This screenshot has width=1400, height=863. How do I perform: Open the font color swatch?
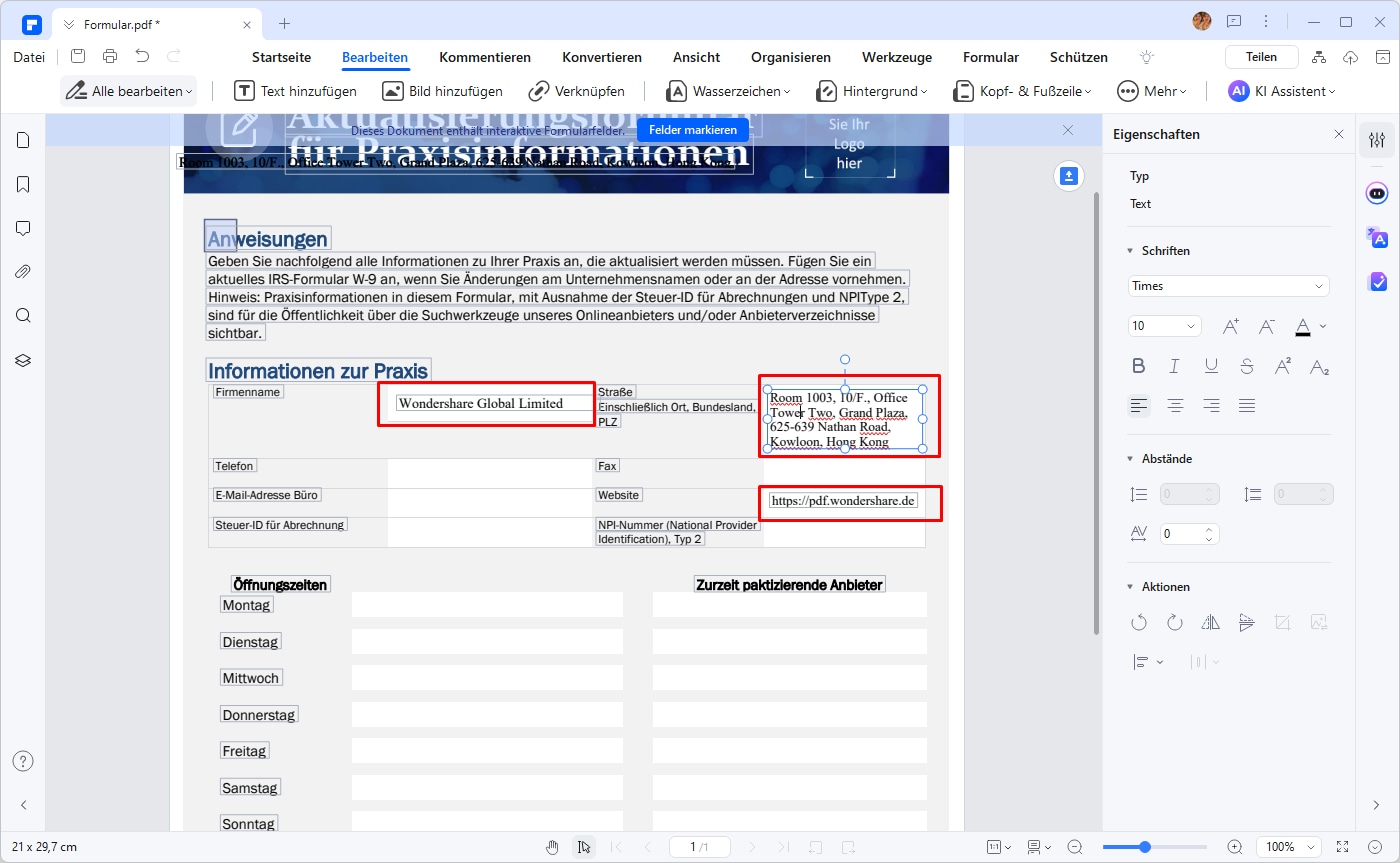1302,326
